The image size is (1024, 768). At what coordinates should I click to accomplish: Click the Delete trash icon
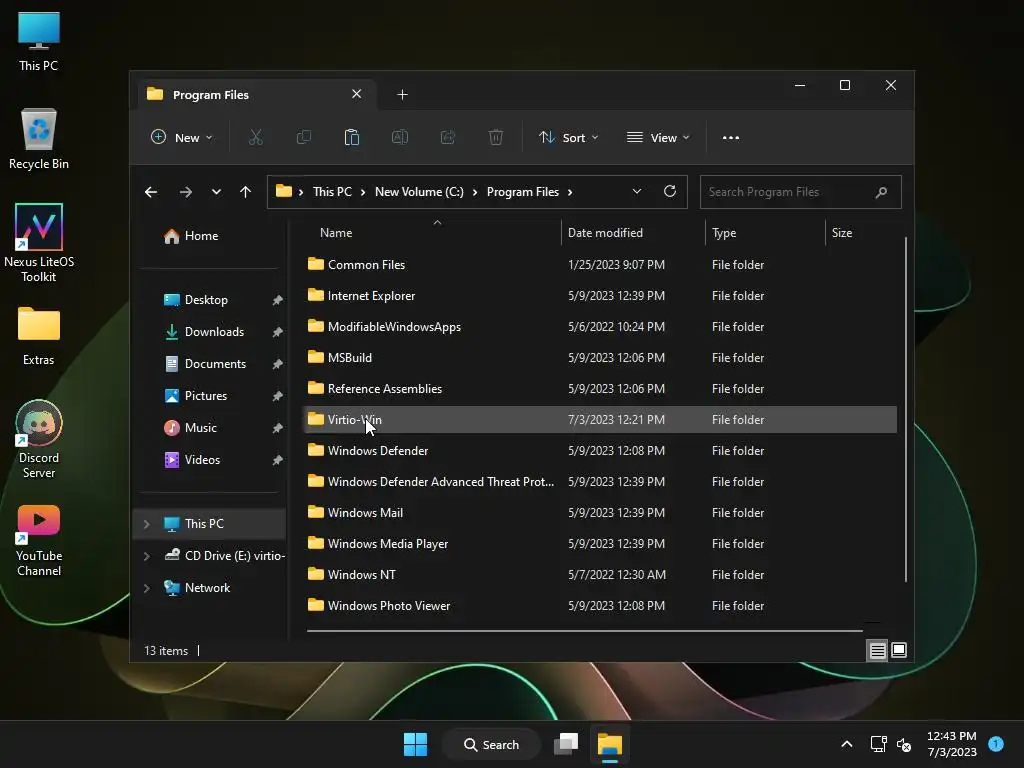pos(496,137)
